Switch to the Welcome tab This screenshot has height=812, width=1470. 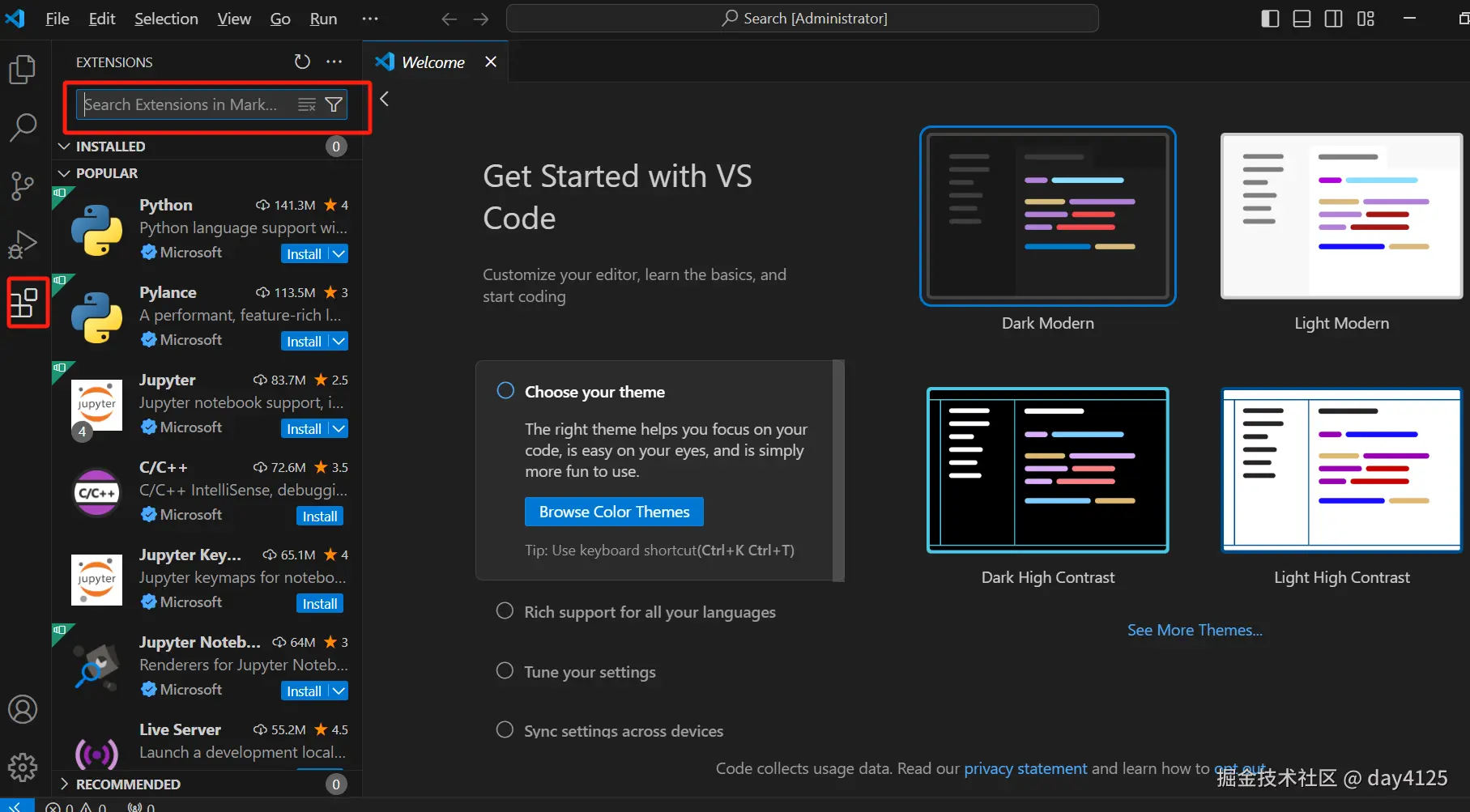[x=433, y=62]
